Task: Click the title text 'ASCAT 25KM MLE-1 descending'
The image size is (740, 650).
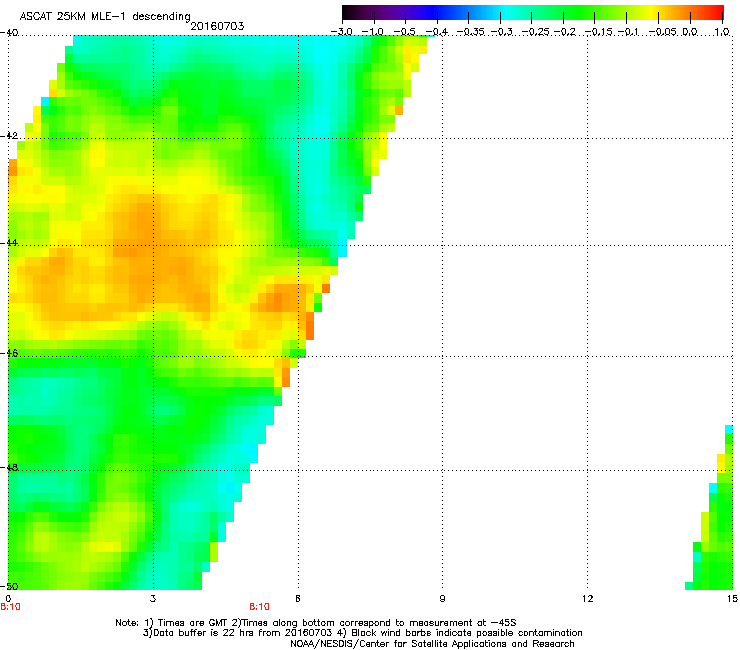Action: click(105, 17)
